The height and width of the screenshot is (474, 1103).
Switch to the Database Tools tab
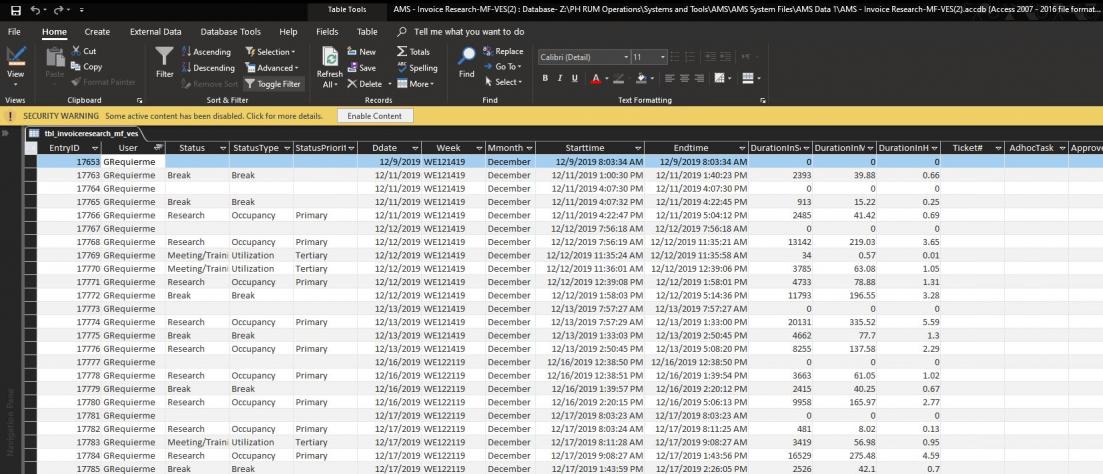(233, 32)
